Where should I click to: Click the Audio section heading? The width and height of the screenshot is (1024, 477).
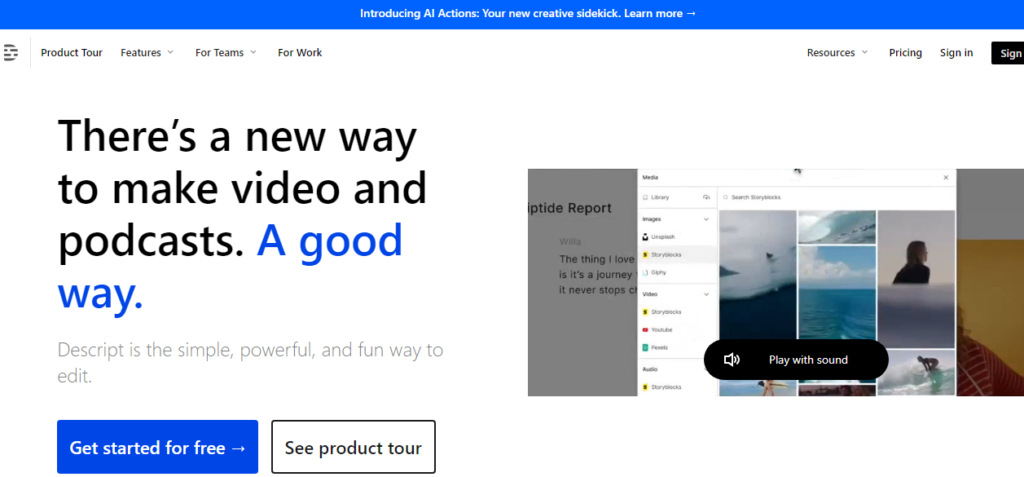pos(650,369)
